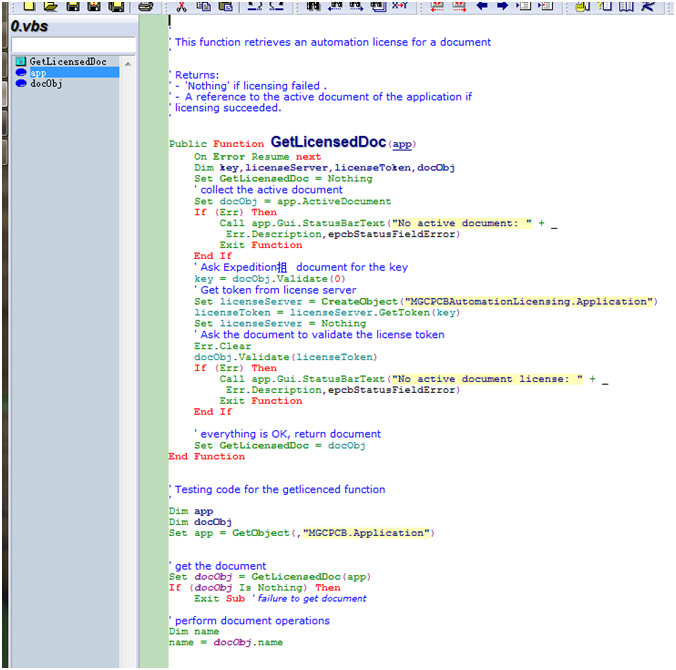The image size is (676, 670).
Task: Select the app item in symbol list
Action: click(67, 72)
